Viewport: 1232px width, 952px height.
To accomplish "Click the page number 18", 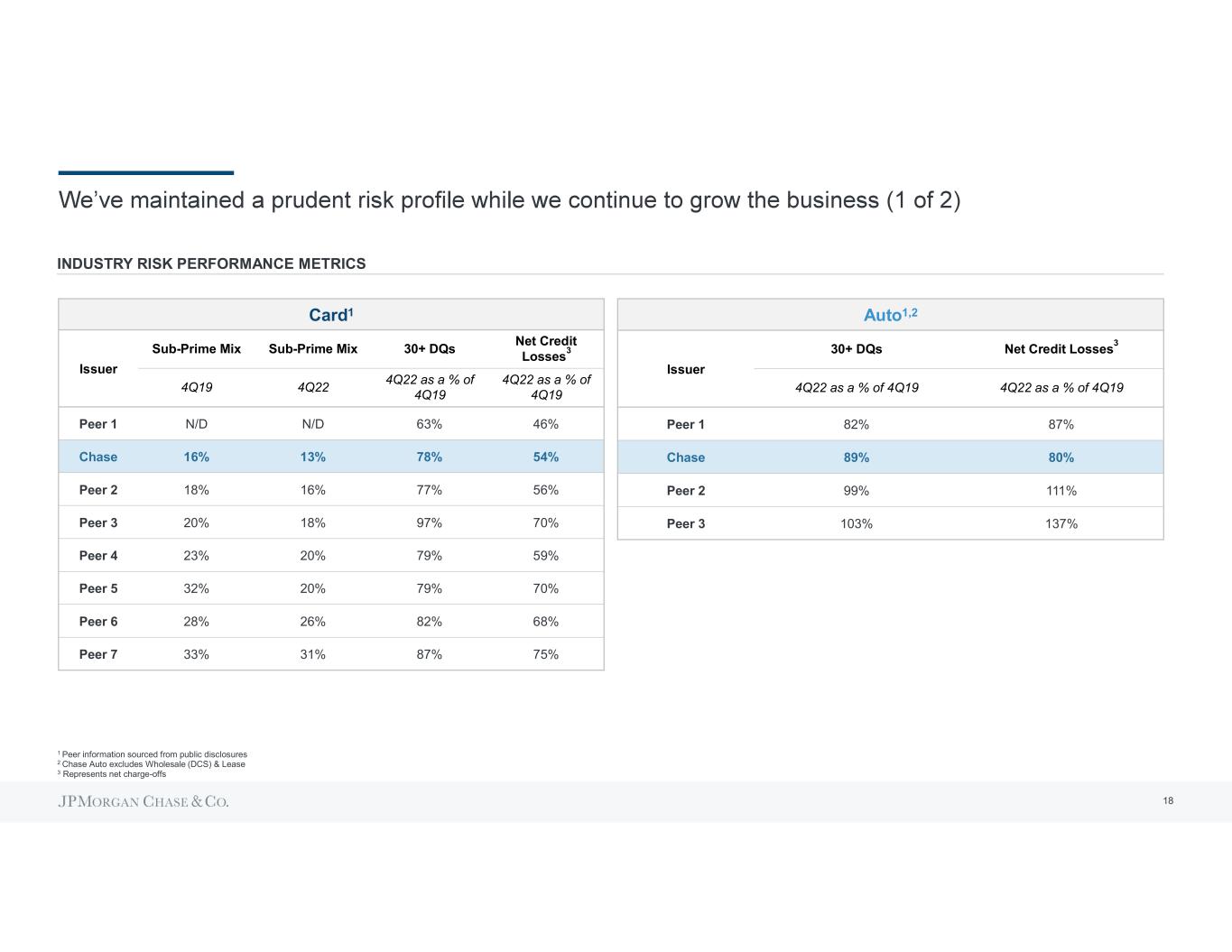I will [x=1168, y=801].
